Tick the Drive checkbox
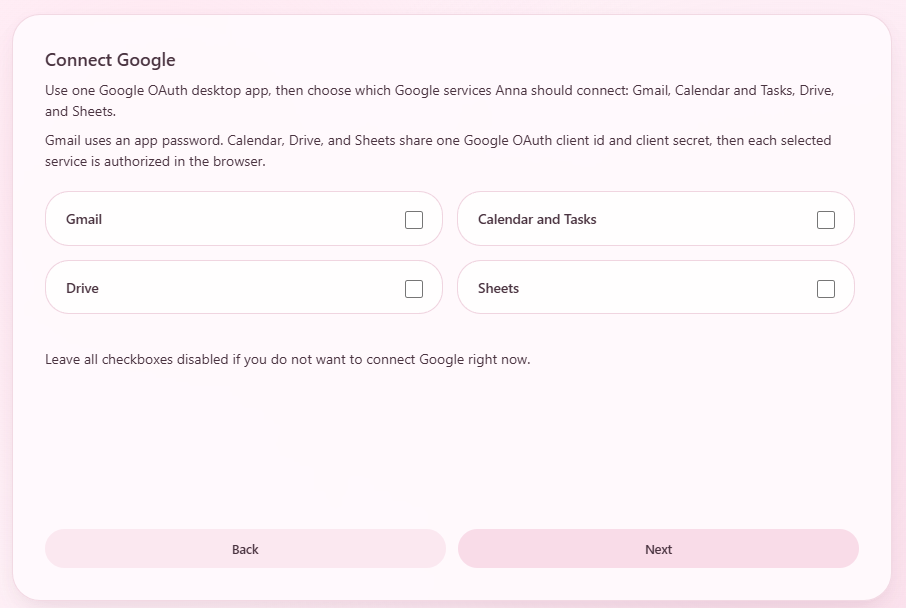 coord(414,289)
